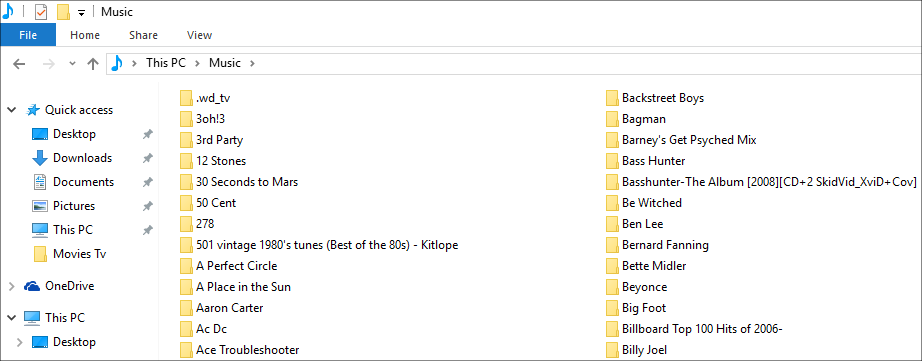Click pin icon next to Pictures

148,206
